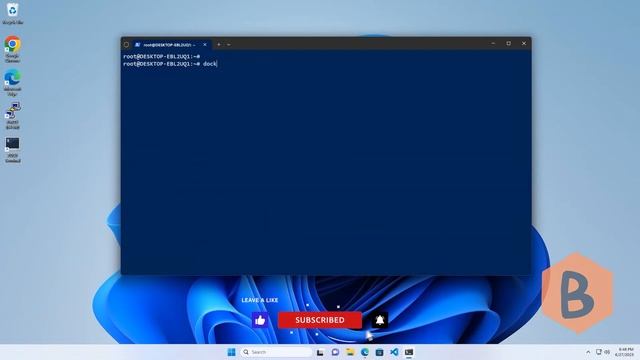Close the root@DESKTOP-EBL2UQ1 tab

tap(205, 44)
